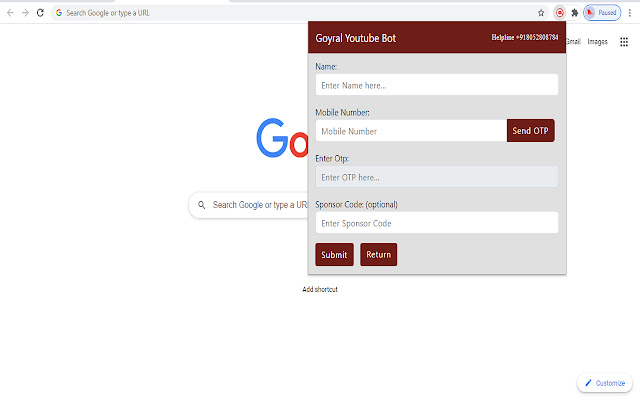
Task: Click the Mobile Number input field
Action: tap(411, 131)
